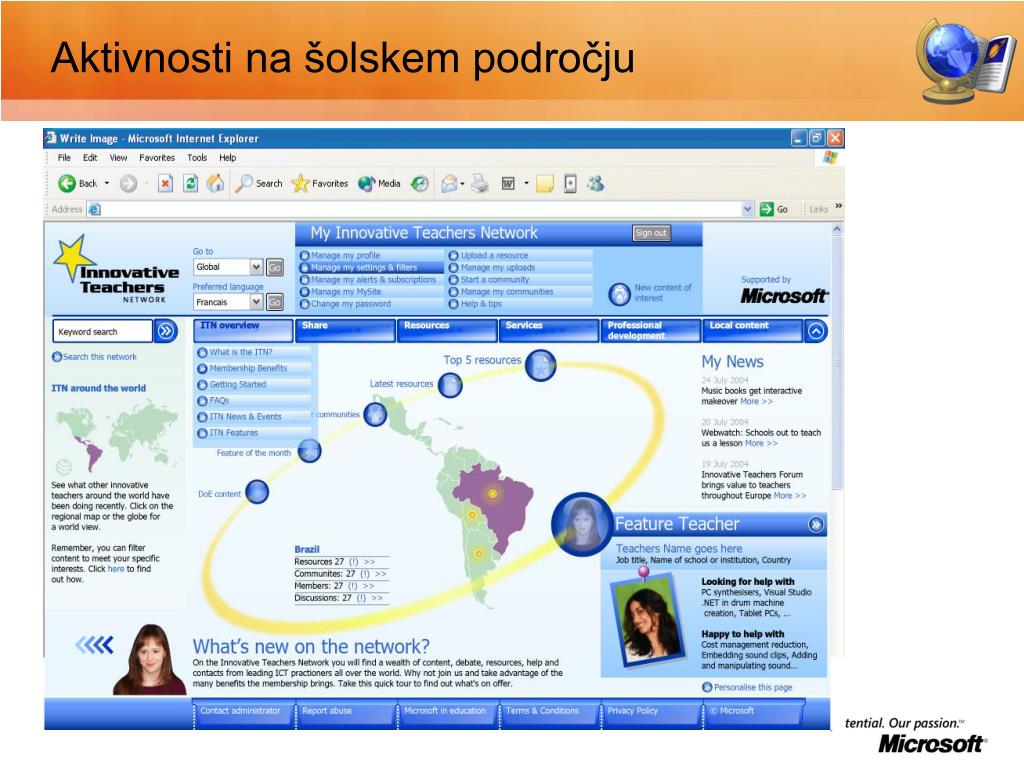Open the Go to Global dropdown

click(x=228, y=267)
